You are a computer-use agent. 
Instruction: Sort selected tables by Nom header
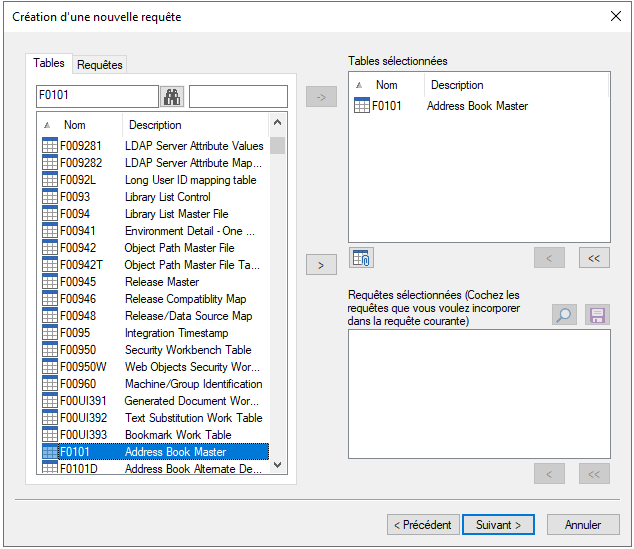(387, 85)
